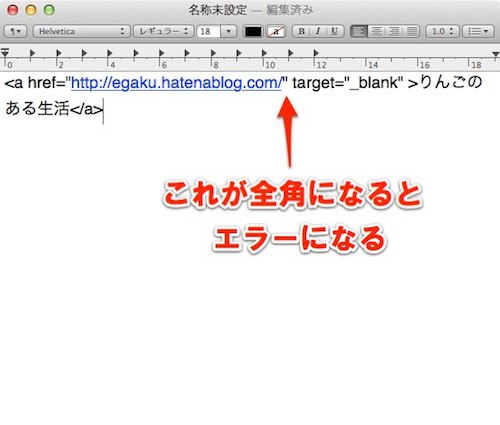The height and width of the screenshot is (425, 500).
Task: Click the tab stop at ruler mark 12
Action: pos(316,53)
